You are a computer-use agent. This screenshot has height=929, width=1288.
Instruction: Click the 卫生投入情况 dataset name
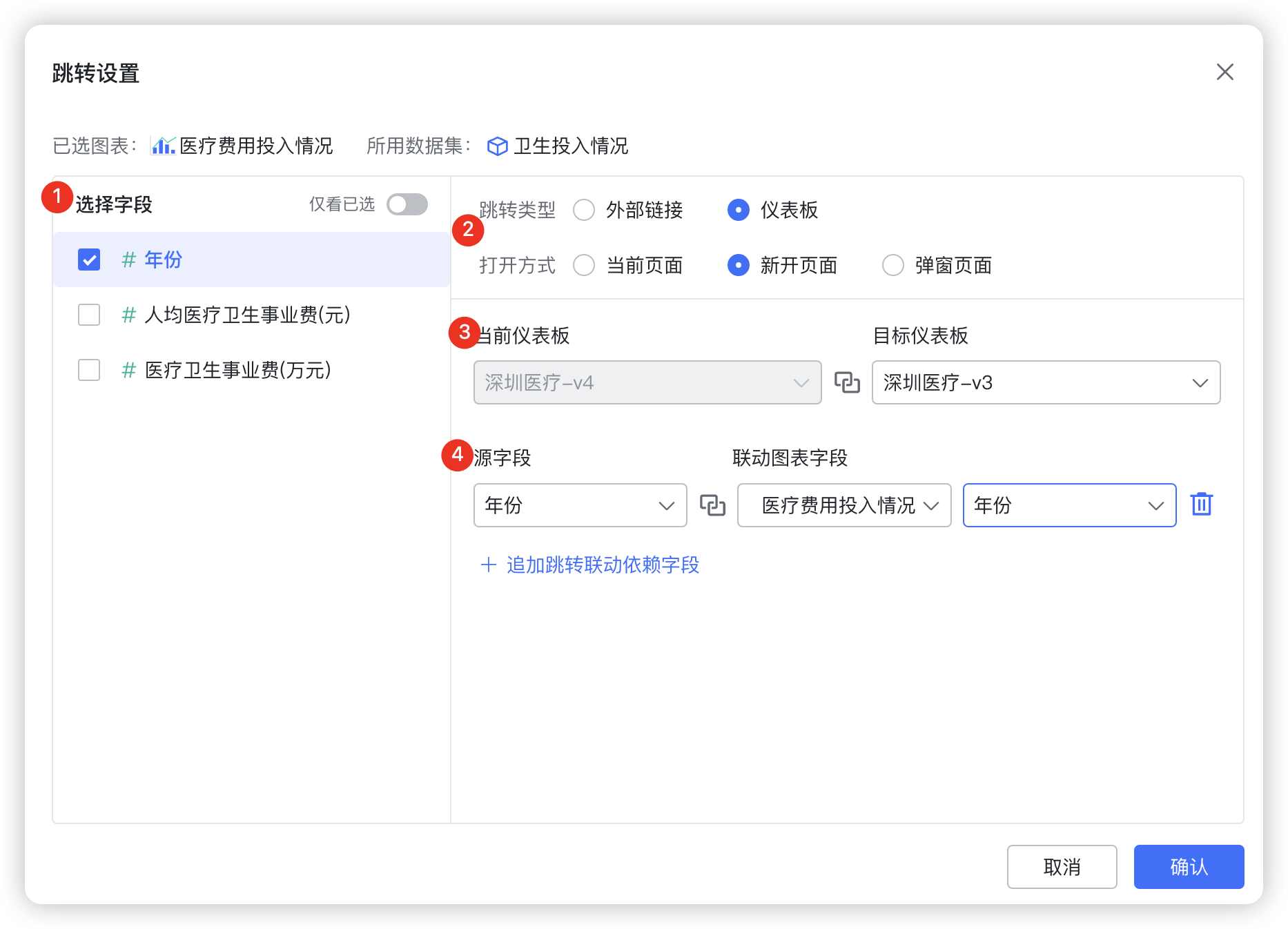571,146
